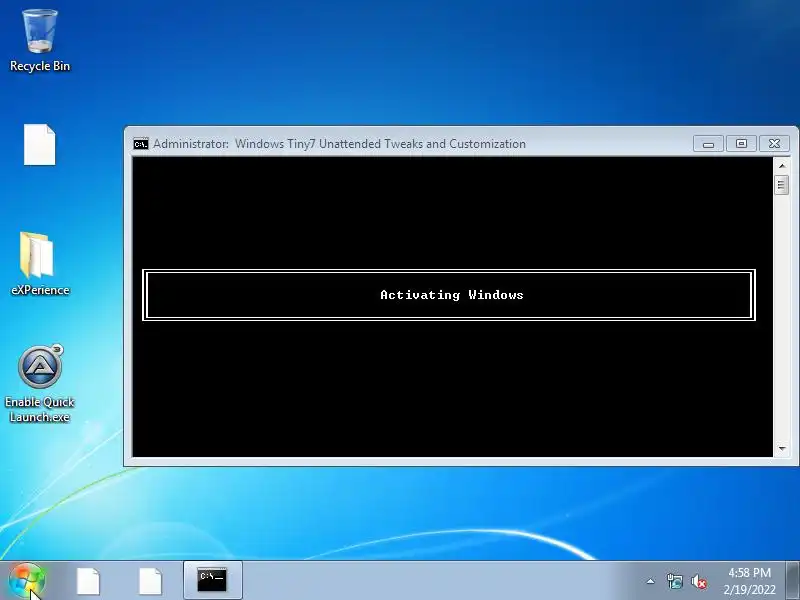Open the network status tray icon
The image size is (800, 600).
point(674,581)
